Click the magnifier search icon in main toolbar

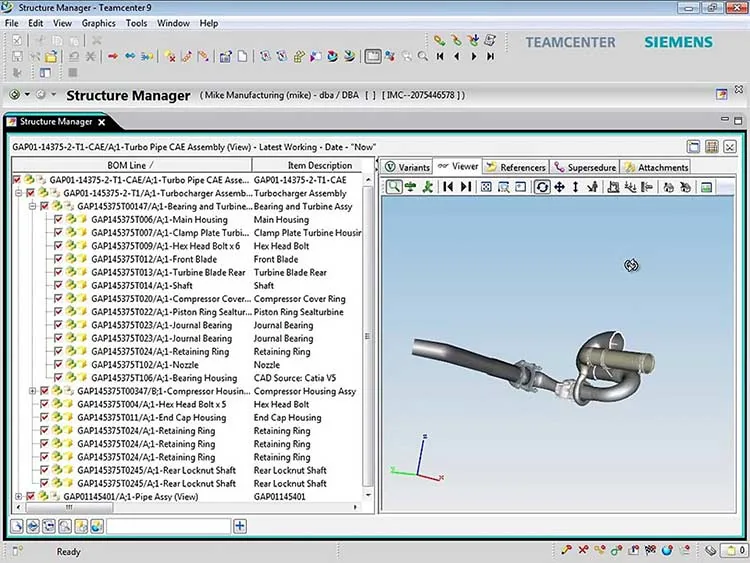click(x=423, y=56)
